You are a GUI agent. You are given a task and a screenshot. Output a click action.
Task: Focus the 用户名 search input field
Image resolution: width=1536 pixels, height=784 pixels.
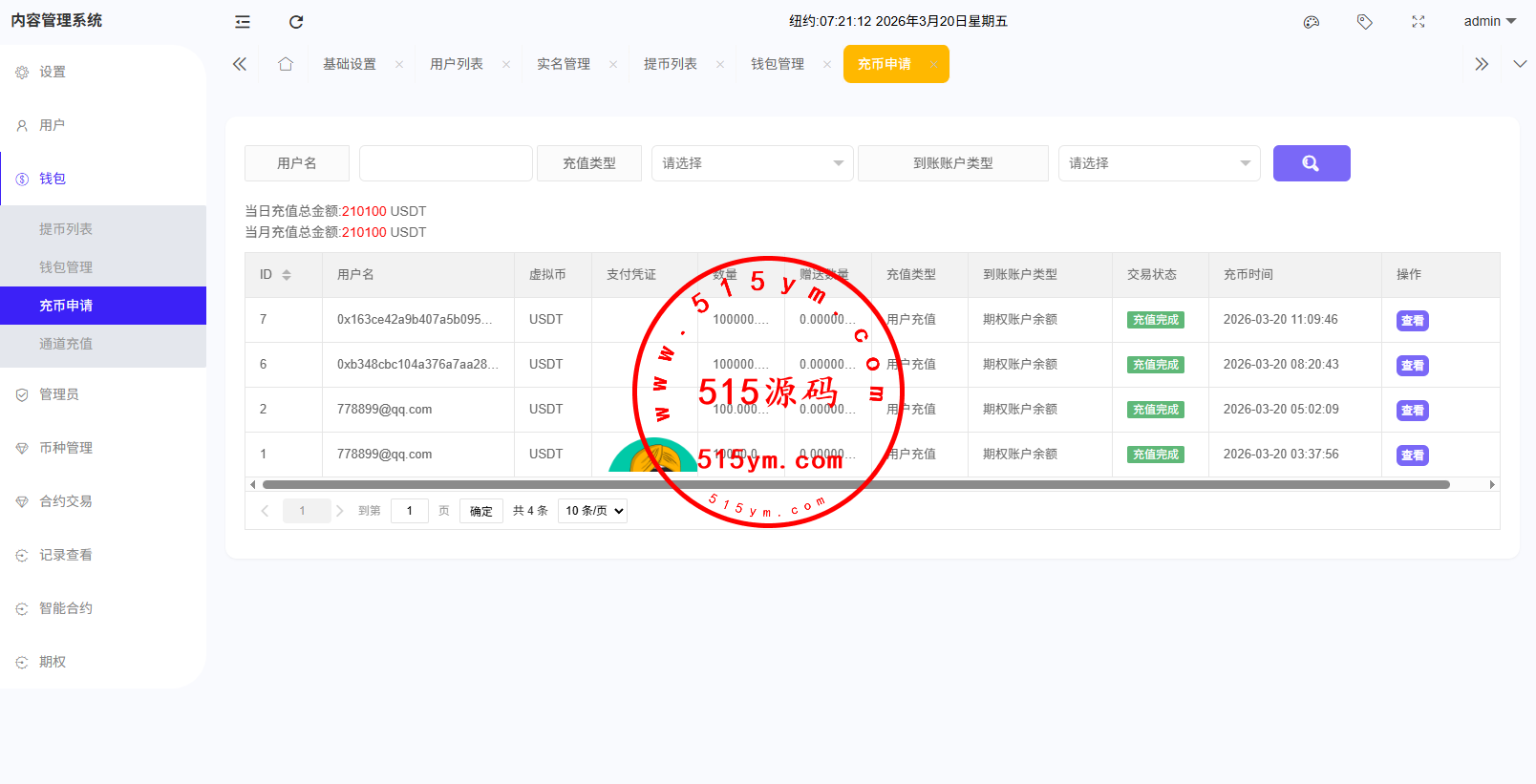tap(445, 163)
